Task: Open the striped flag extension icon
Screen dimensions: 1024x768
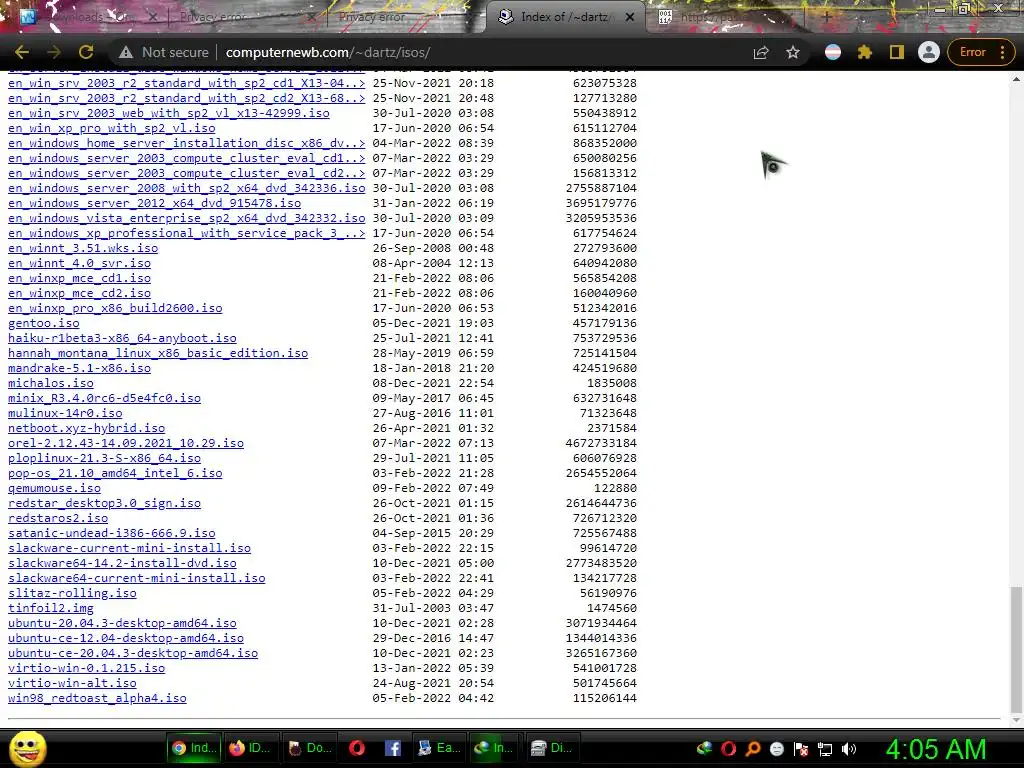Action: [x=833, y=52]
